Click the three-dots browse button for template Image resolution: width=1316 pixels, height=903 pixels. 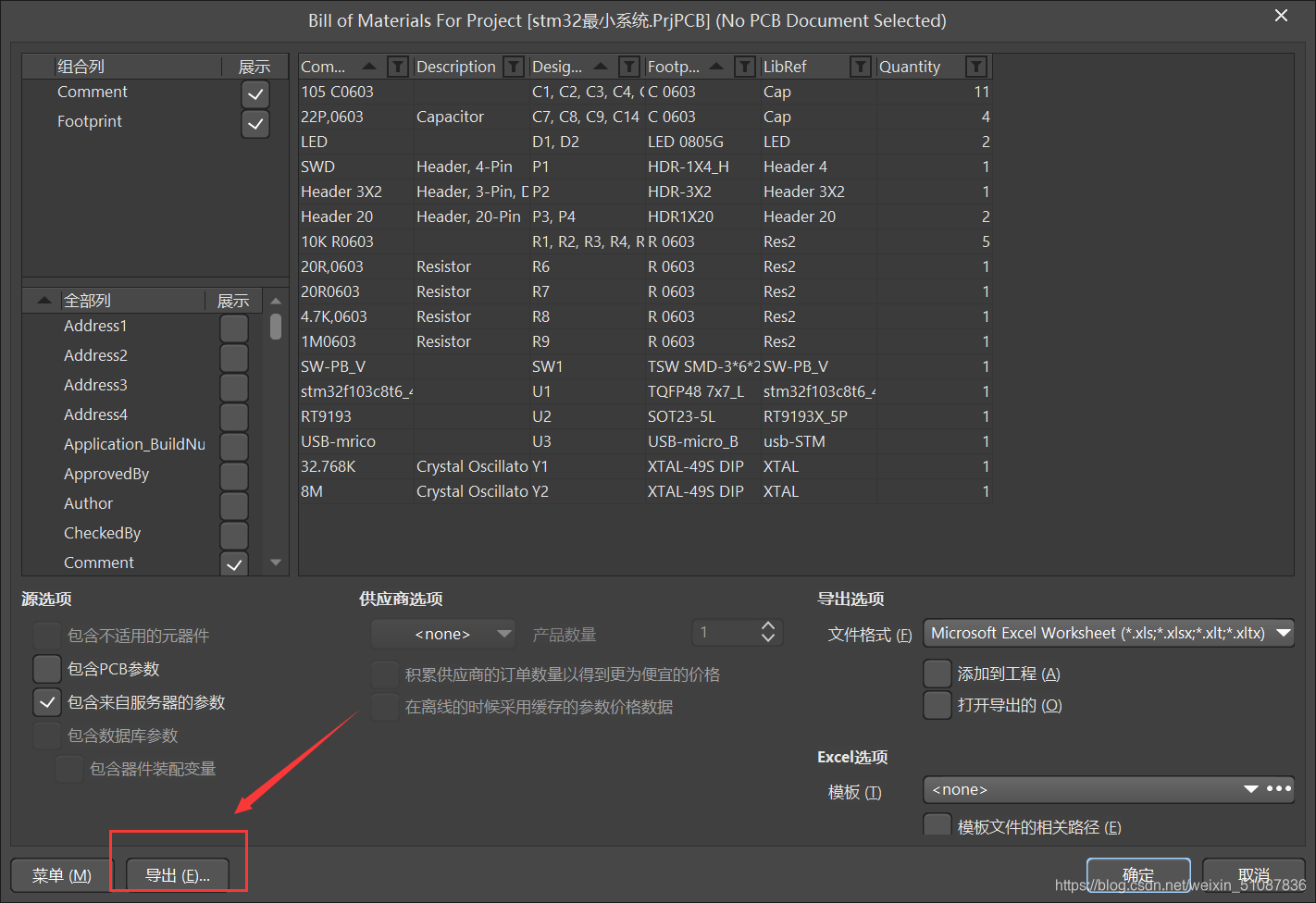click(x=1279, y=789)
